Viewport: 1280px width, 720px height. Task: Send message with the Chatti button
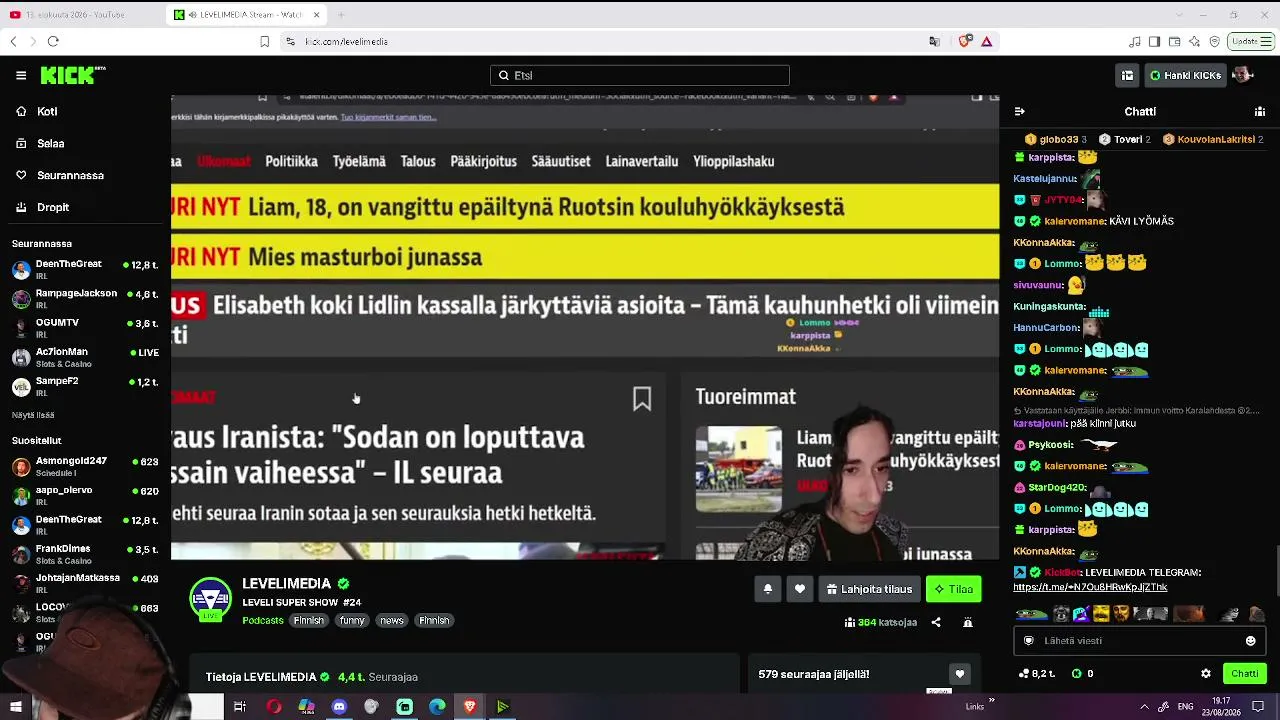pyautogui.click(x=1245, y=674)
